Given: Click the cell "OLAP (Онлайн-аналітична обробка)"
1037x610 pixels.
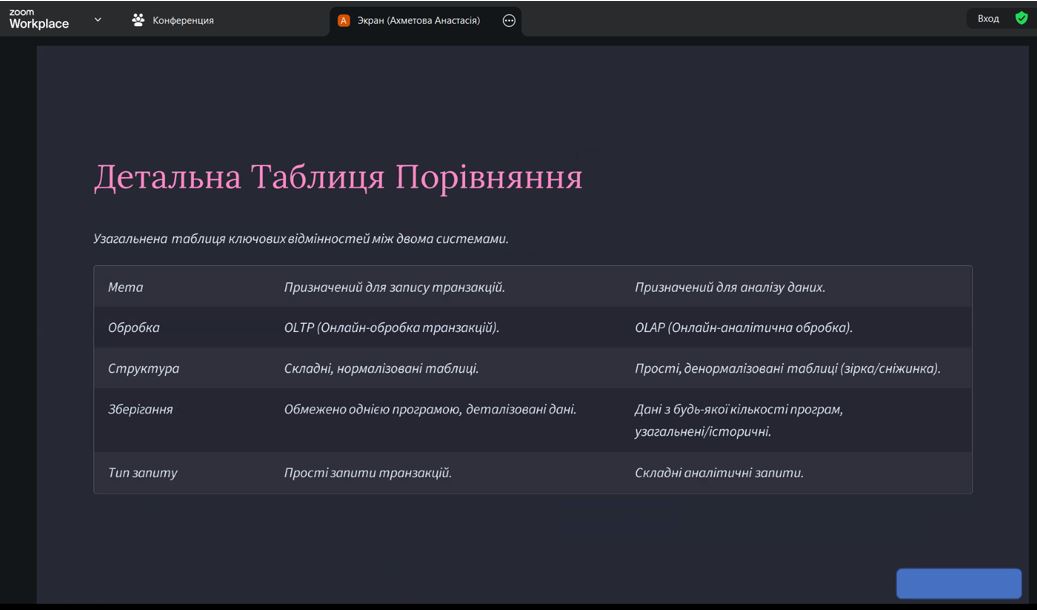Looking at the screenshot, I should [743, 327].
